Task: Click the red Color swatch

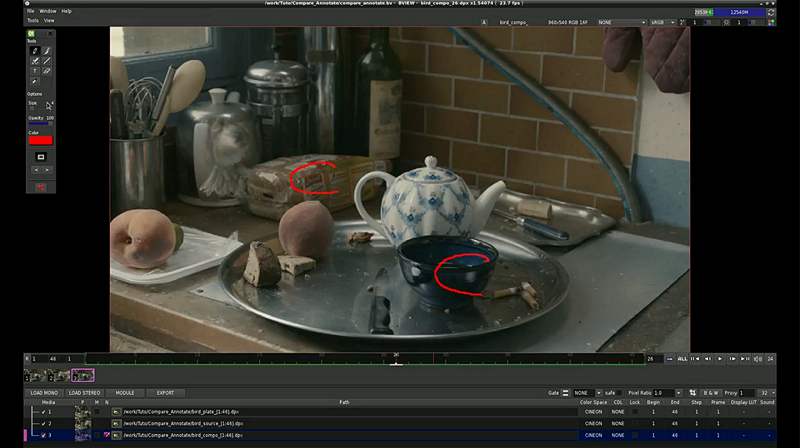Action: 41,140
